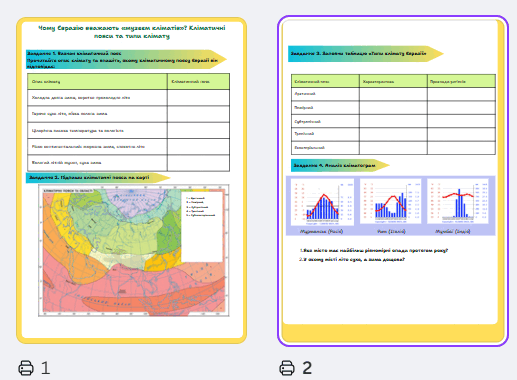Image resolution: width=517 pixels, height=380 pixels.
Task: Click the Eurasia climate zones map image
Action: (134, 250)
